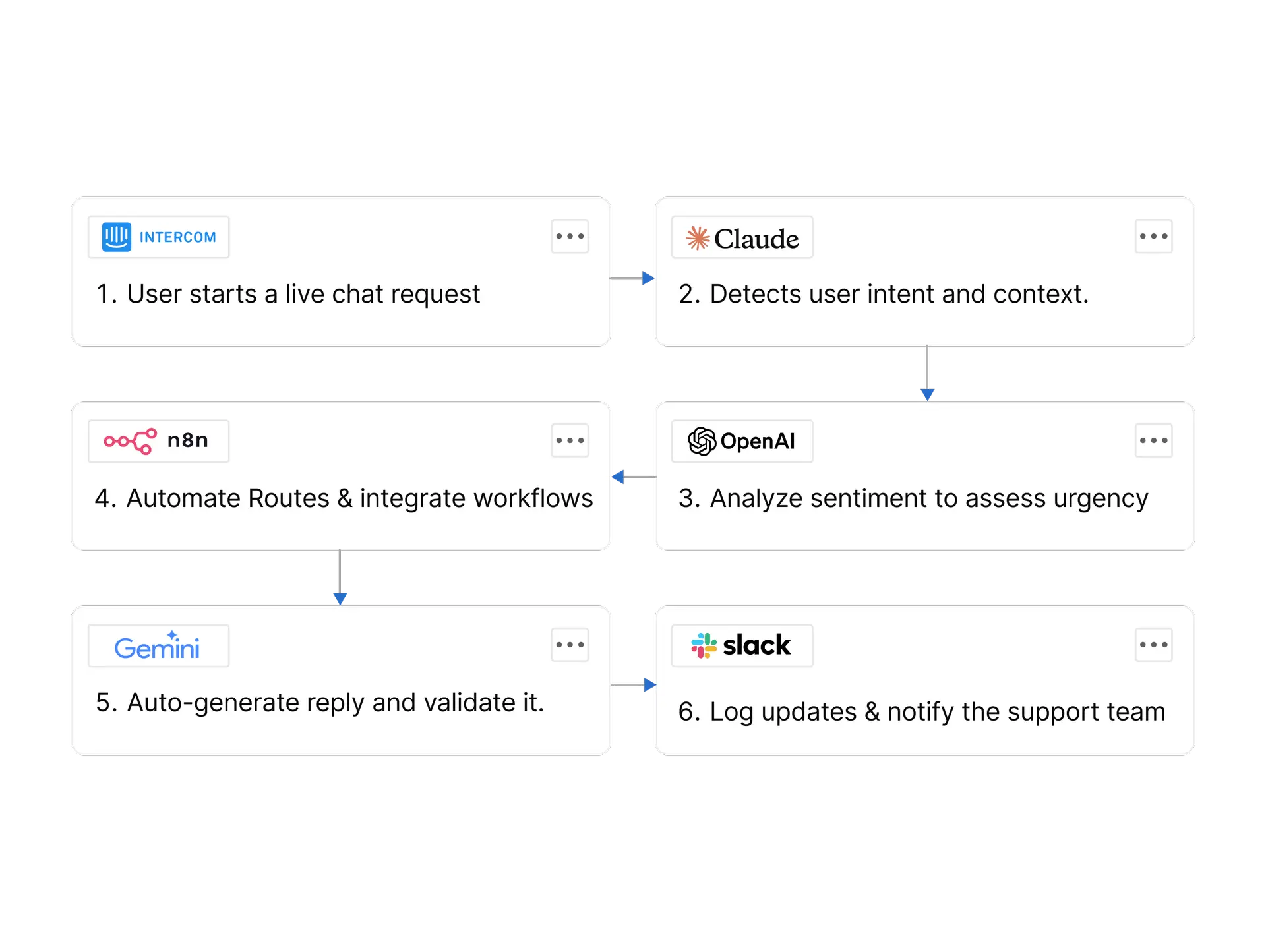Select "Detects user intent and context" text
The width and height of the screenshot is (1266, 952).
click(884, 294)
